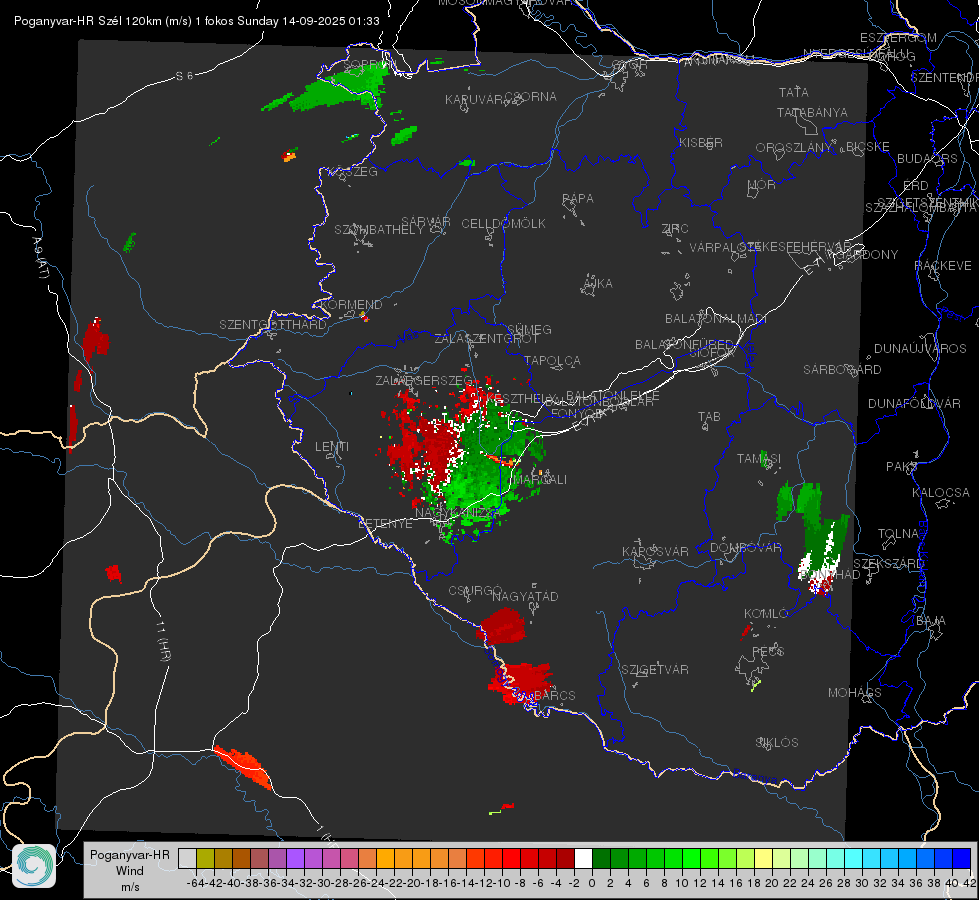Click the BAJA label
This screenshot has height=900, width=979.
931,621
